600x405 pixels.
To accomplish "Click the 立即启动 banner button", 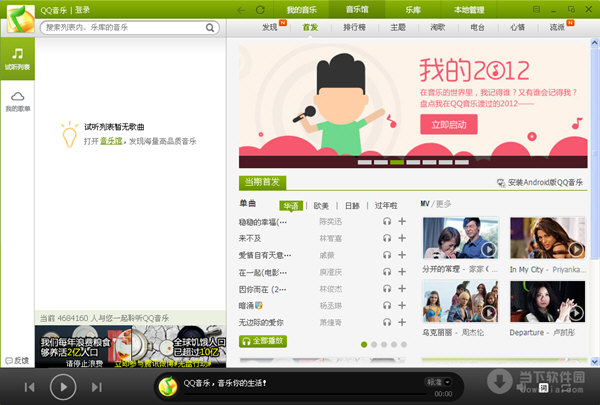I will [448, 124].
